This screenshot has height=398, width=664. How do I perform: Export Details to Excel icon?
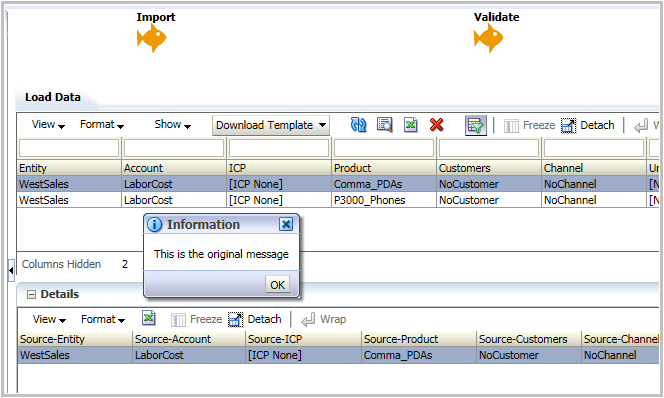[149, 318]
